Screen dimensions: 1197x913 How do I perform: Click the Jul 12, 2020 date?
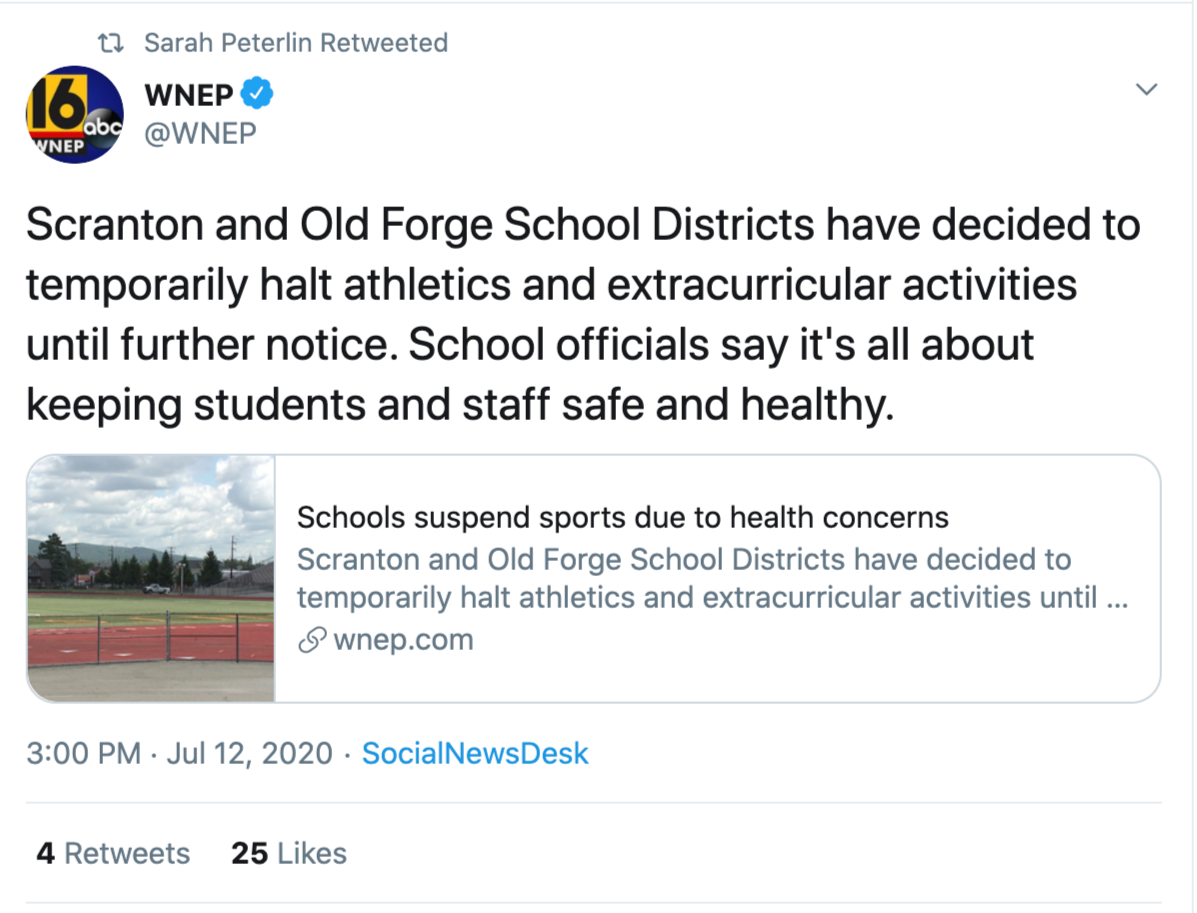pos(249,753)
